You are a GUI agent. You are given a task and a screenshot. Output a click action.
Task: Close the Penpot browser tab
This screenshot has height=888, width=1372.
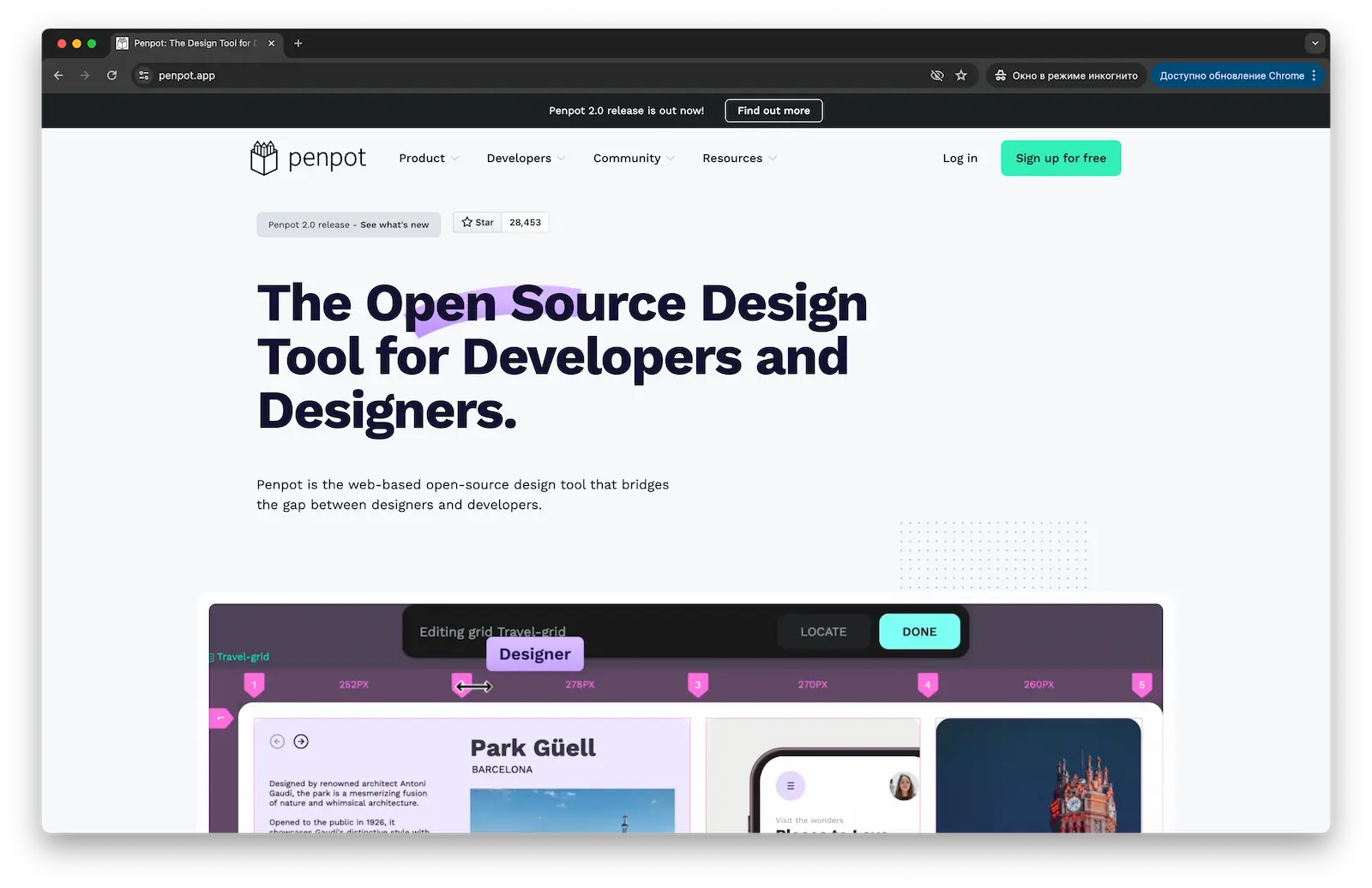click(x=271, y=43)
